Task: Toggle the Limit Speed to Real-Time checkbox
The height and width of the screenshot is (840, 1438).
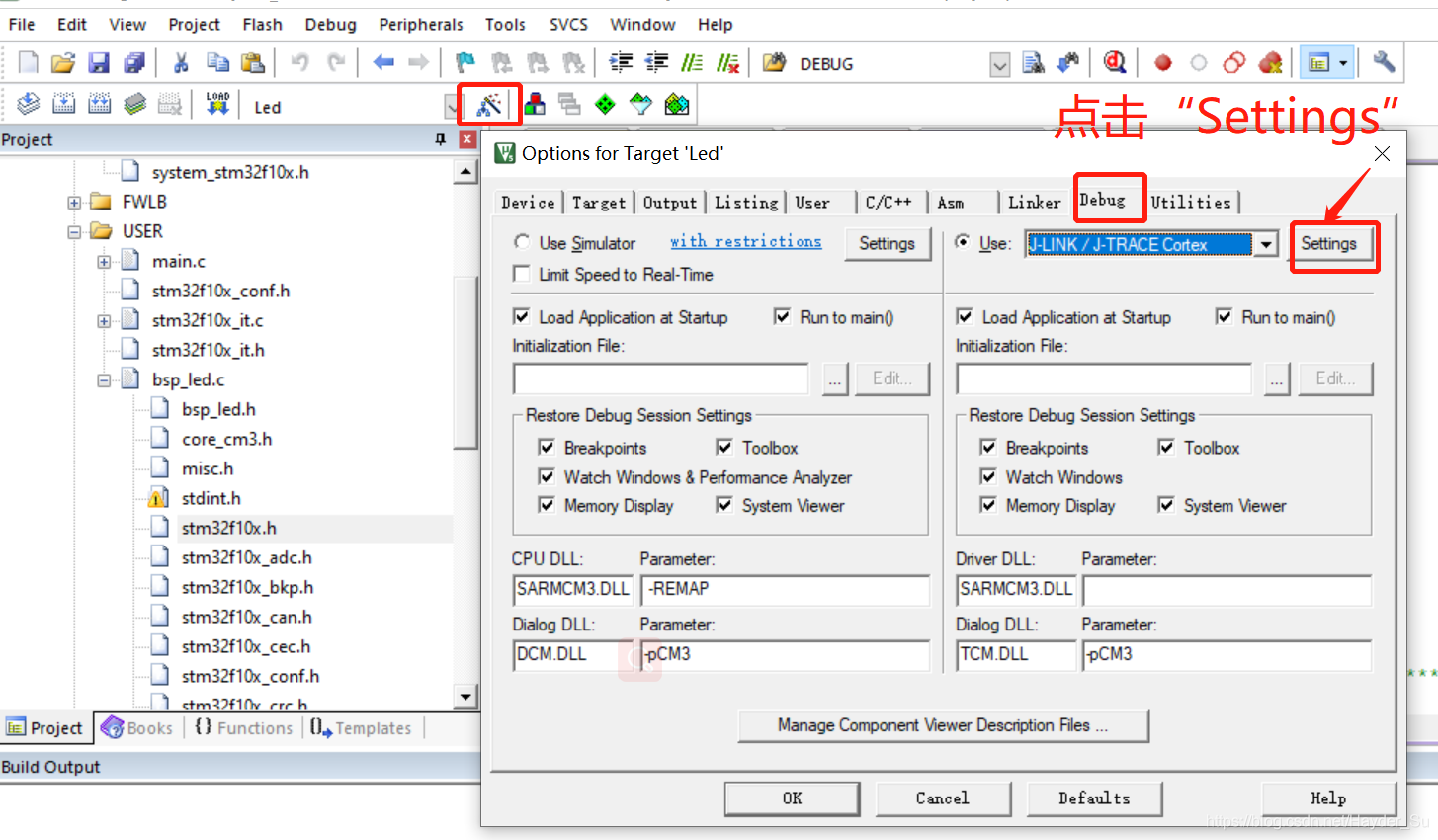Action: pos(522,274)
